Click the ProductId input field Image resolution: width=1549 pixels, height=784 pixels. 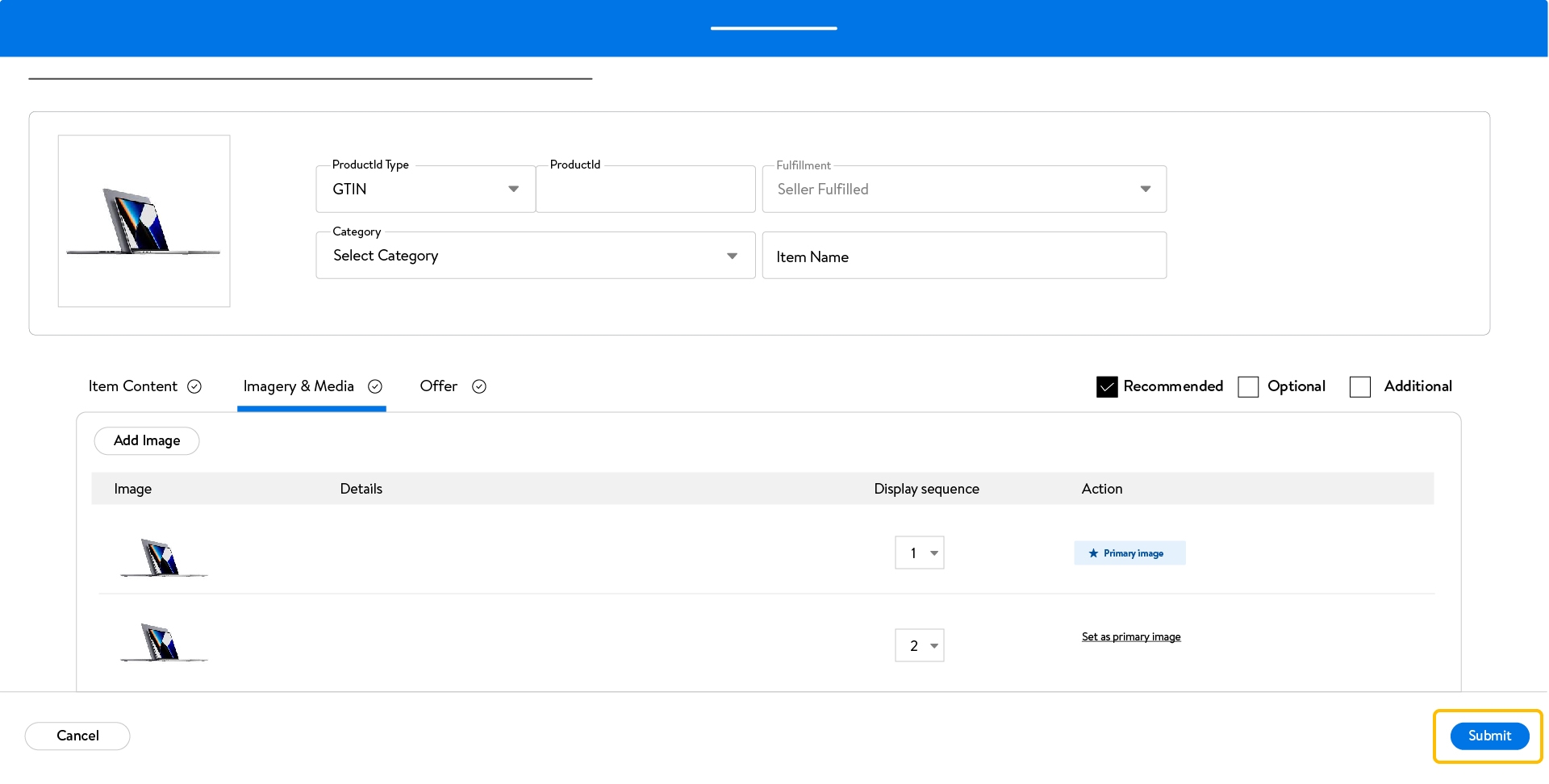click(645, 189)
